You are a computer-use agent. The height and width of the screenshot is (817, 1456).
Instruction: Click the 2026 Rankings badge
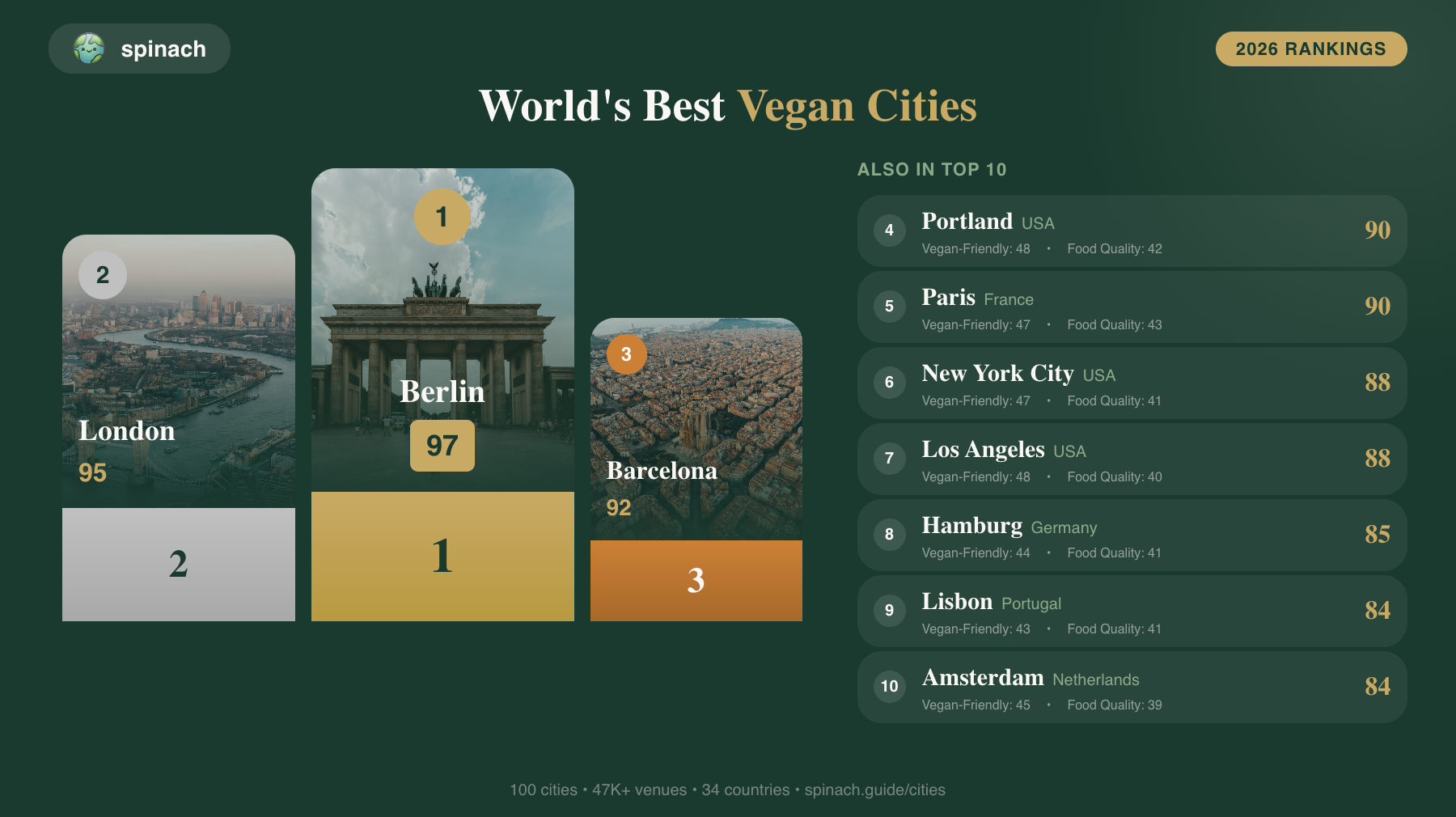pyautogui.click(x=1310, y=49)
